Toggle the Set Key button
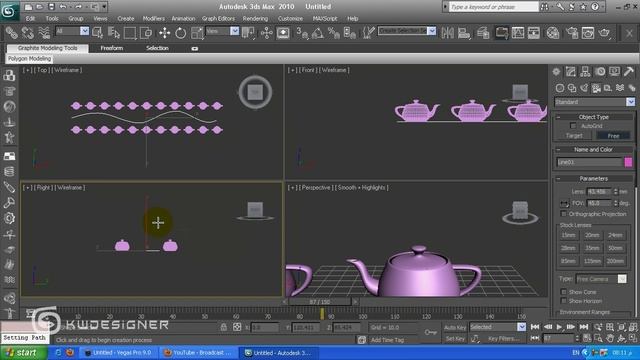Viewport: 640px width, 360px height. (x=455, y=338)
